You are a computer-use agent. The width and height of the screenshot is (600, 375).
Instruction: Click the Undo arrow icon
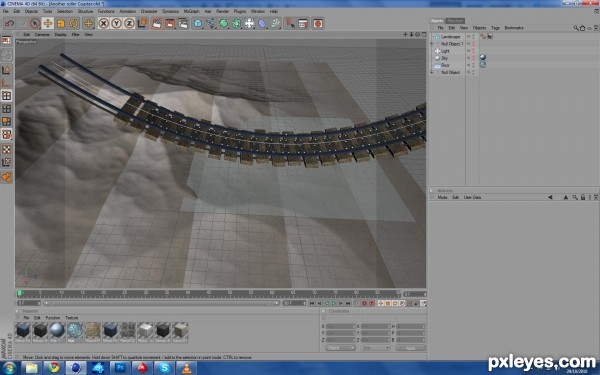point(9,23)
